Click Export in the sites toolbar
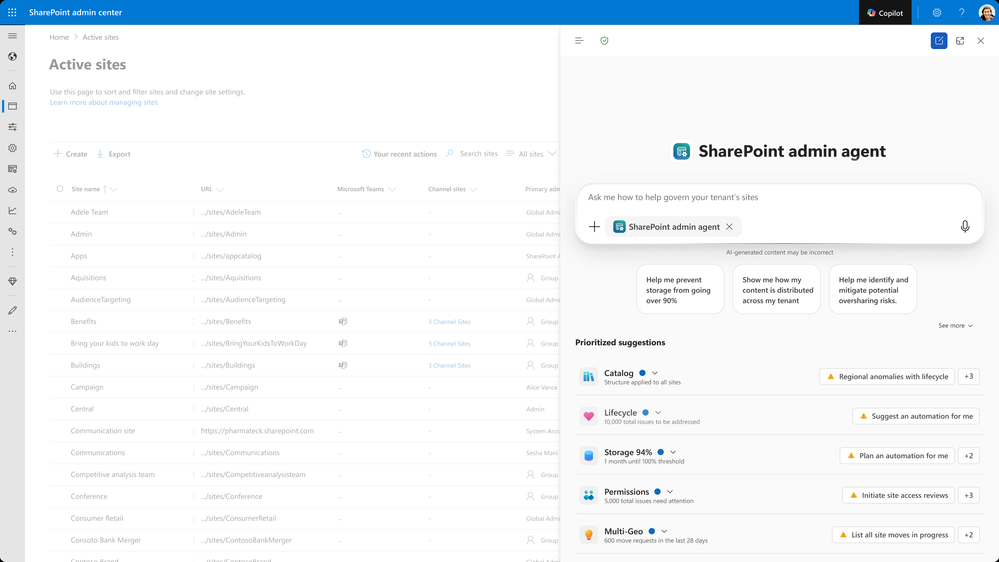 (113, 154)
